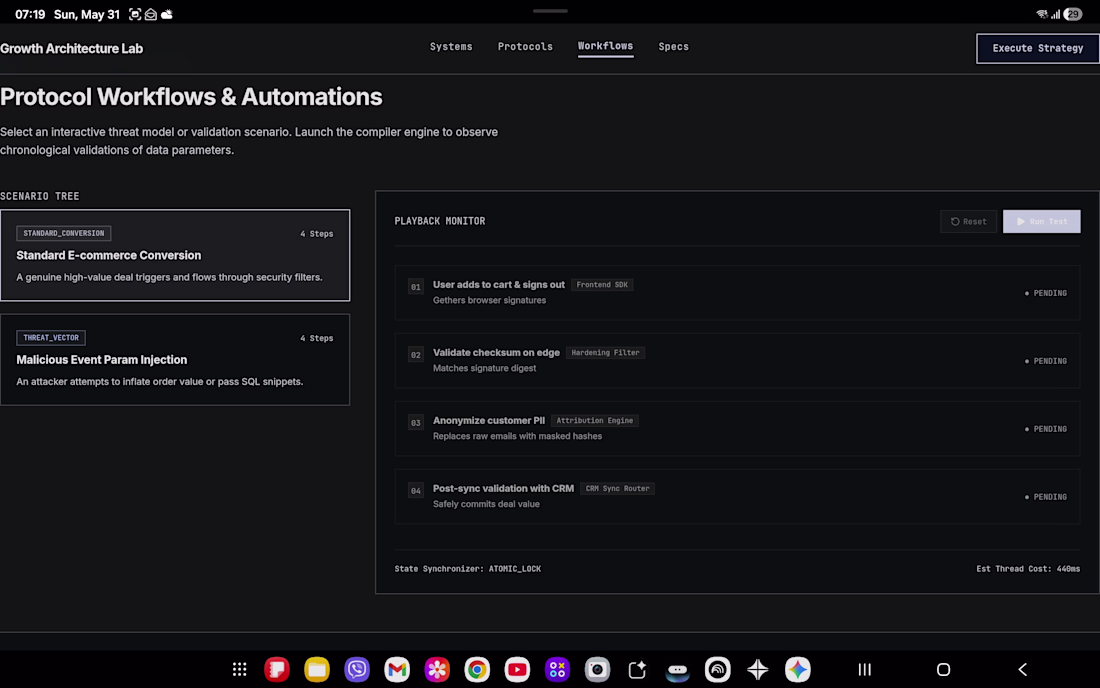Viewport: 1100px width, 688px height.
Task: Open the YouTube app icon
Action: tap(517, 670)
